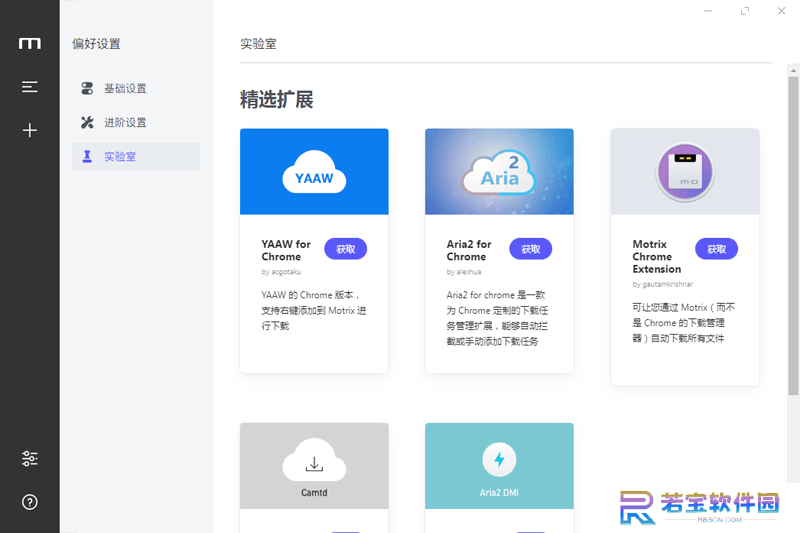Open preferences sliders icon in sidebar
The width and height of the screenshot is (800, 533).
(x=30, y=459)
